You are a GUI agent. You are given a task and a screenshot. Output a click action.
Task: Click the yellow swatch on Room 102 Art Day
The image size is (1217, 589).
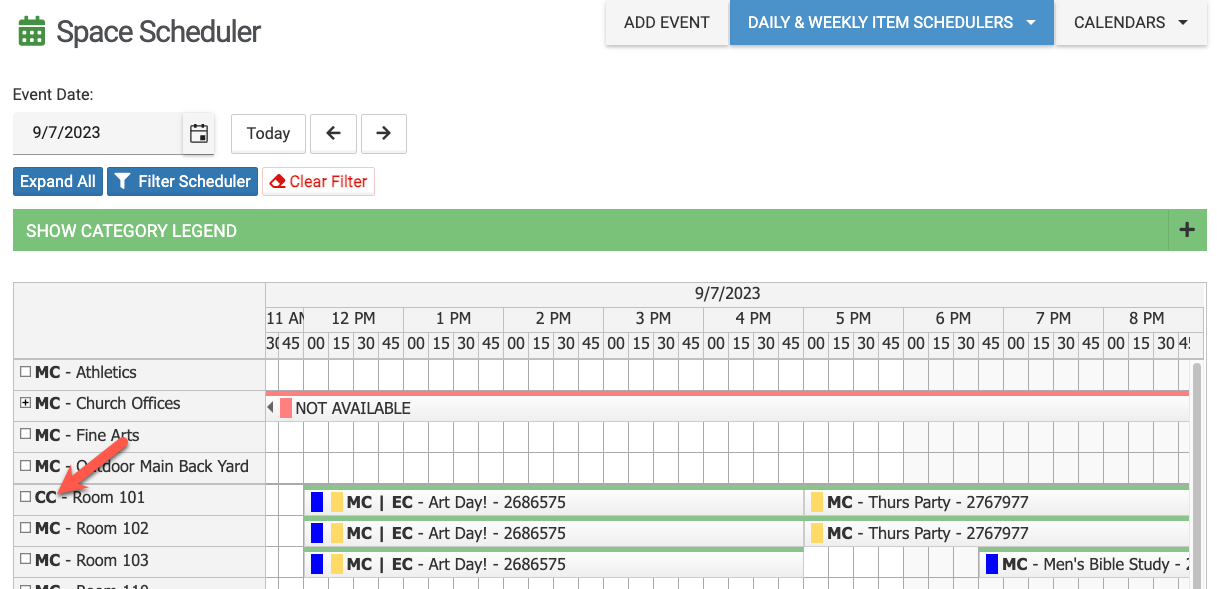[x=337, y=533]
